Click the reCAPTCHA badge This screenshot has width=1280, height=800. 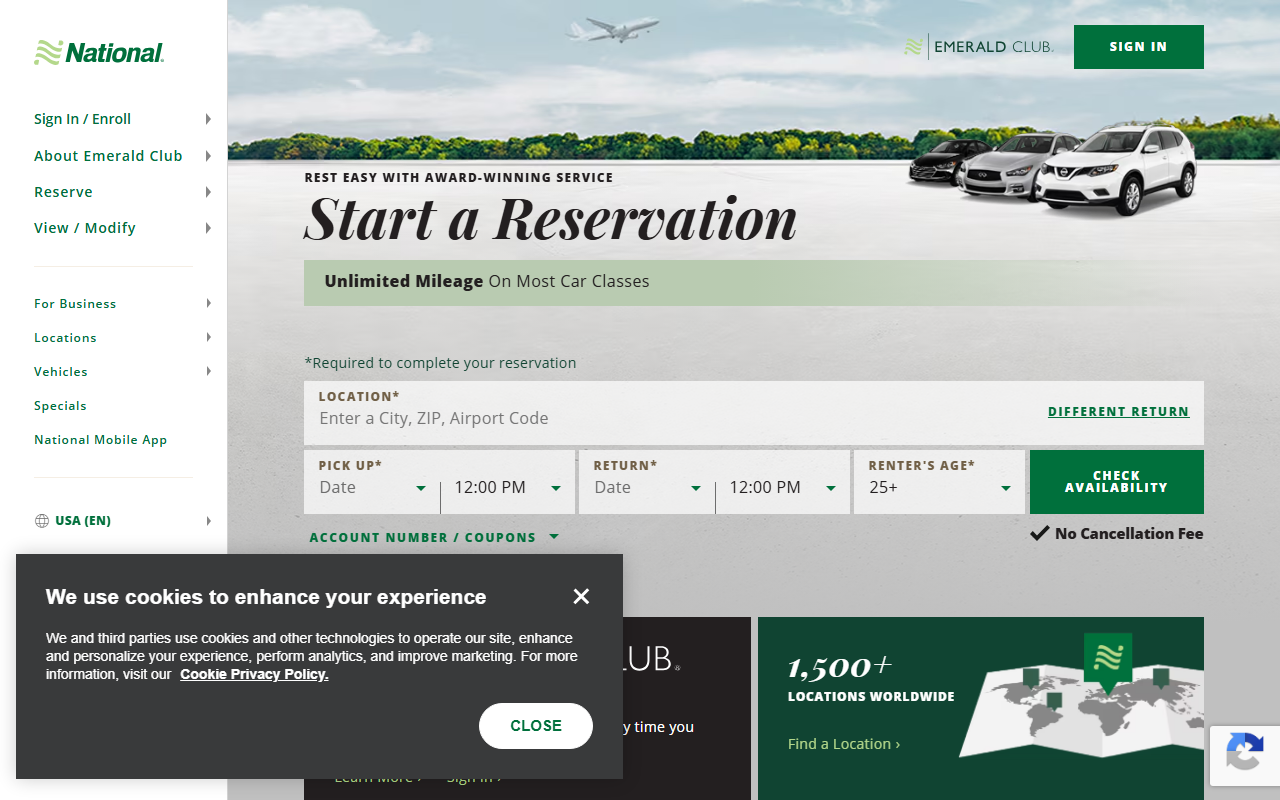(1244, 755)
